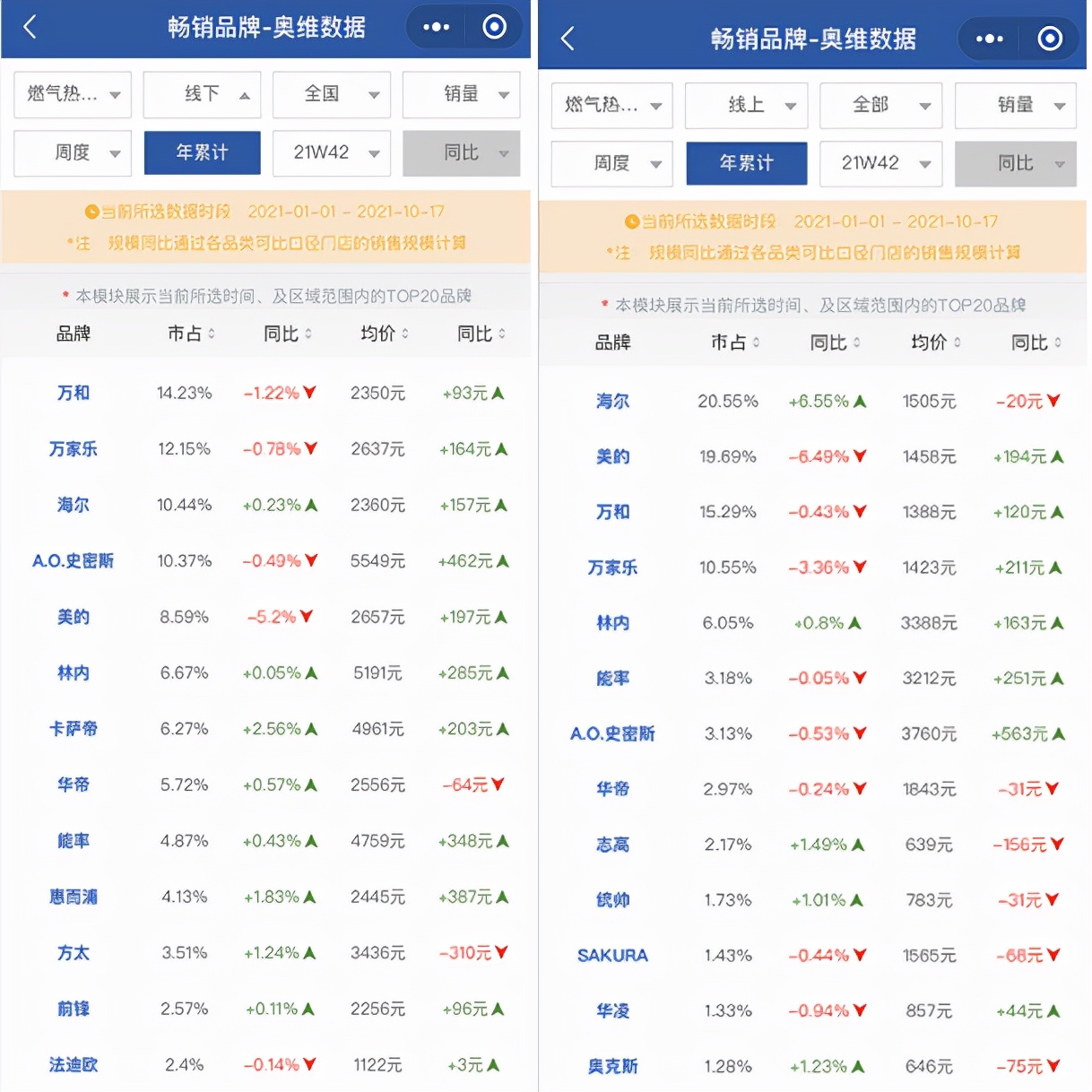
Task: Open 万和 brand in online list
Action: [x=613, y=512]
